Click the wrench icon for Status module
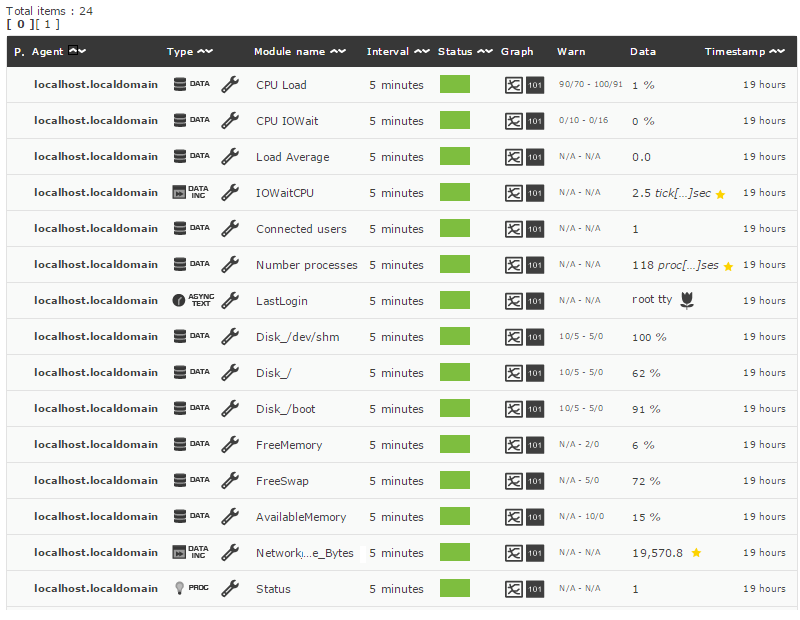 (x=230, y=588)
